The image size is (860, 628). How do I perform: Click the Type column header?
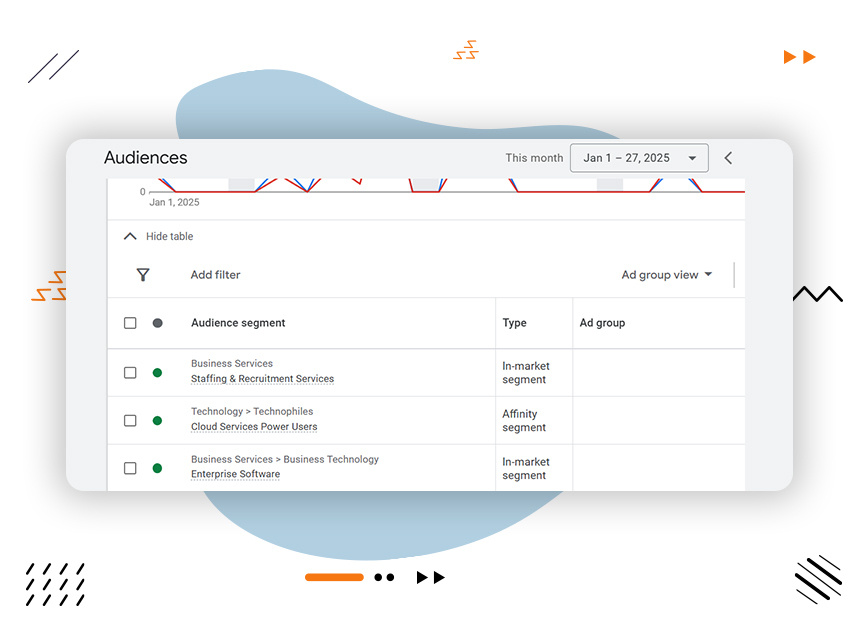(514, 323)
